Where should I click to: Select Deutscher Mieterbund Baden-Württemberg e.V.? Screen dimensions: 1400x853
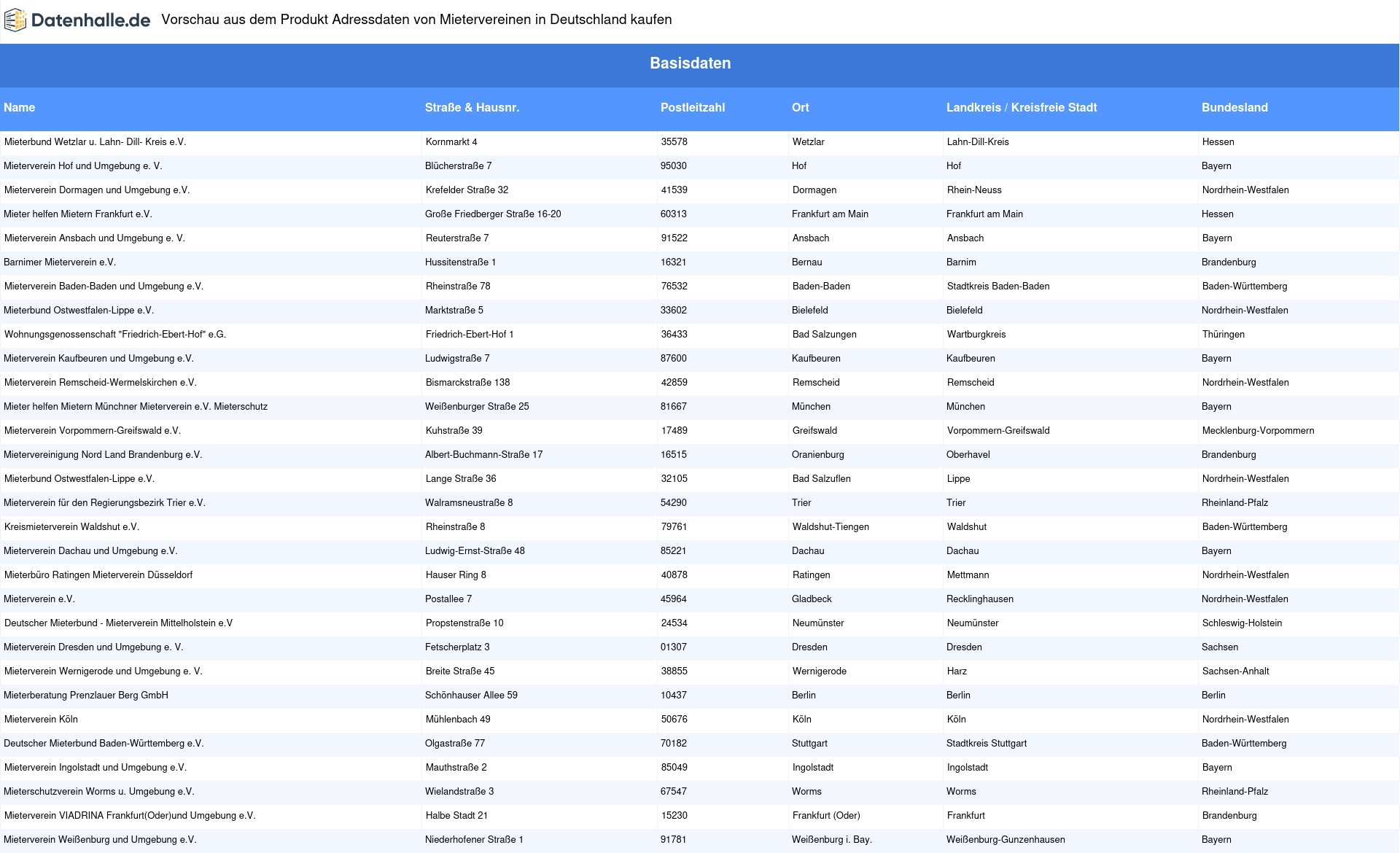tap(104, 744)
